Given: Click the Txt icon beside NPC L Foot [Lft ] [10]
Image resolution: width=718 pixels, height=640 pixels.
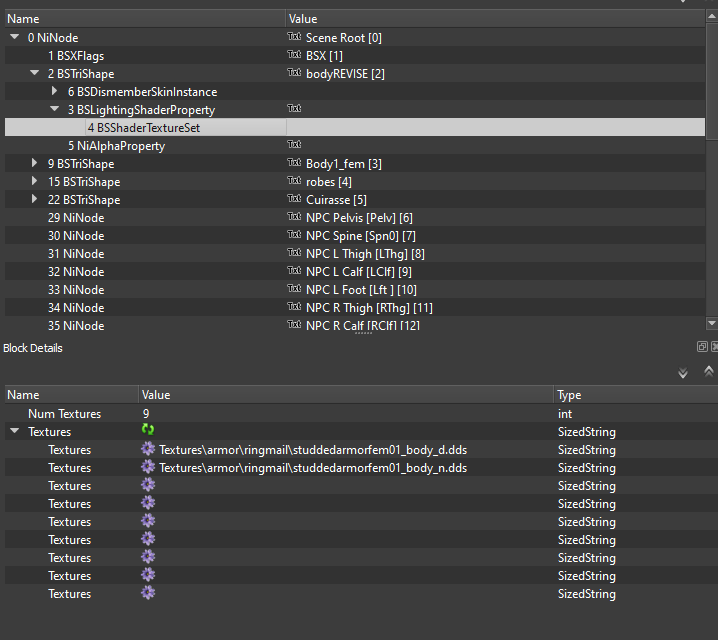Looking at the screenshot, I should click(294, 288).
